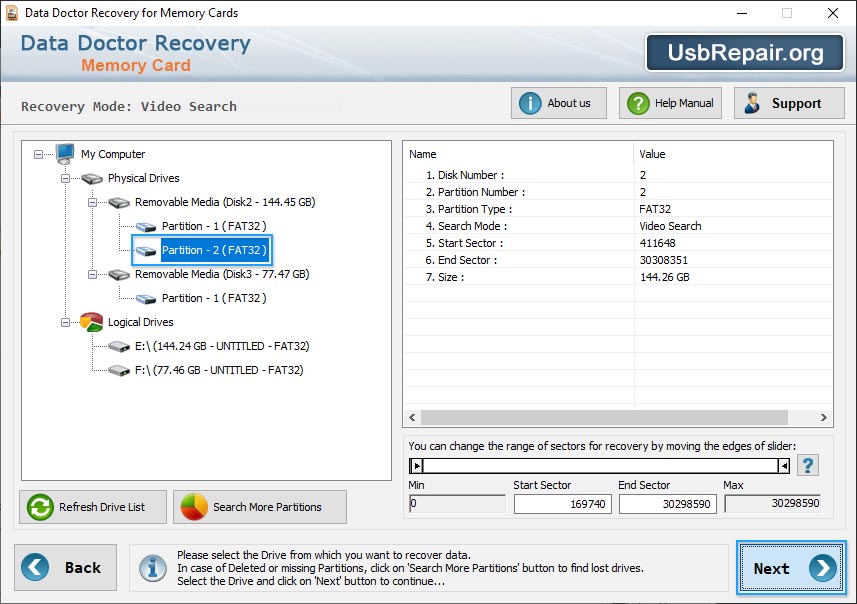
Task: Collapse the My Computer tree node
Action: point(38,155)
